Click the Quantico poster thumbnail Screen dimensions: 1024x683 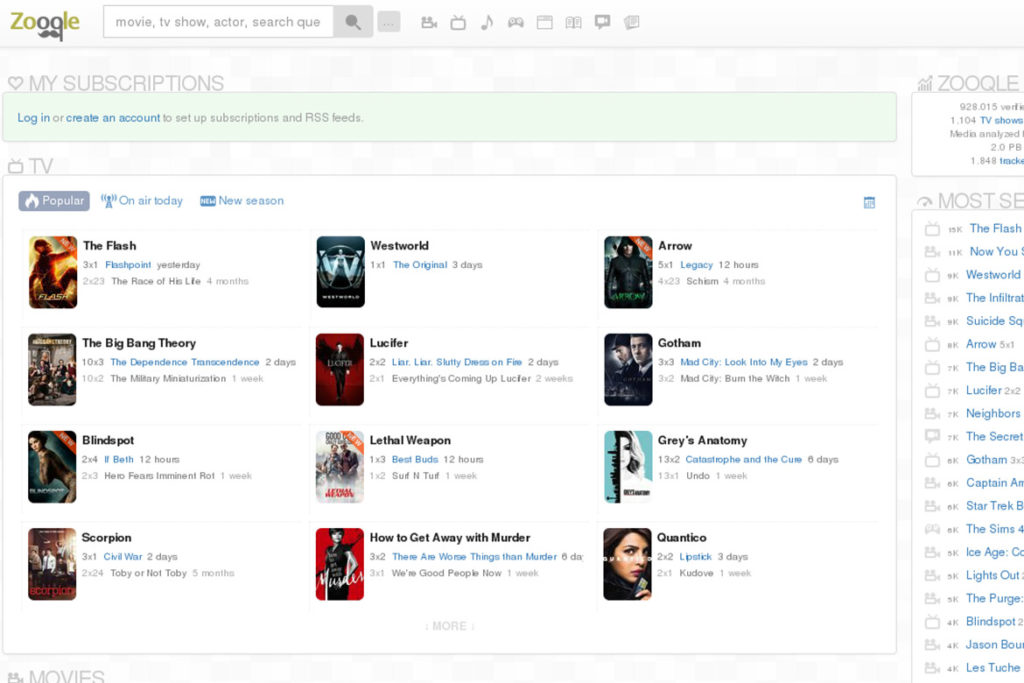tap(628, 564)
